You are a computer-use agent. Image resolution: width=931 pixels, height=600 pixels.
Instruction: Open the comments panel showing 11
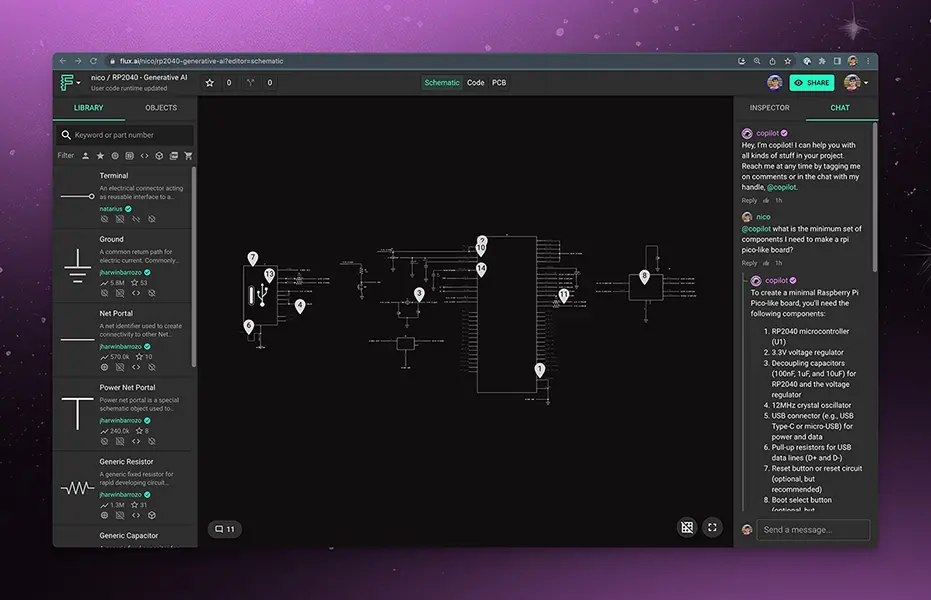click(225, 528)
